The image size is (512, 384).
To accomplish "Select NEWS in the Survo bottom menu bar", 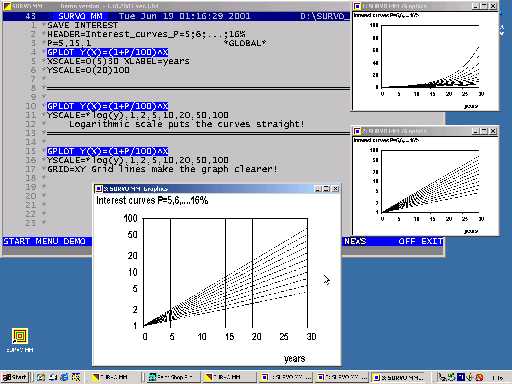I will click(x=355, y=241).
